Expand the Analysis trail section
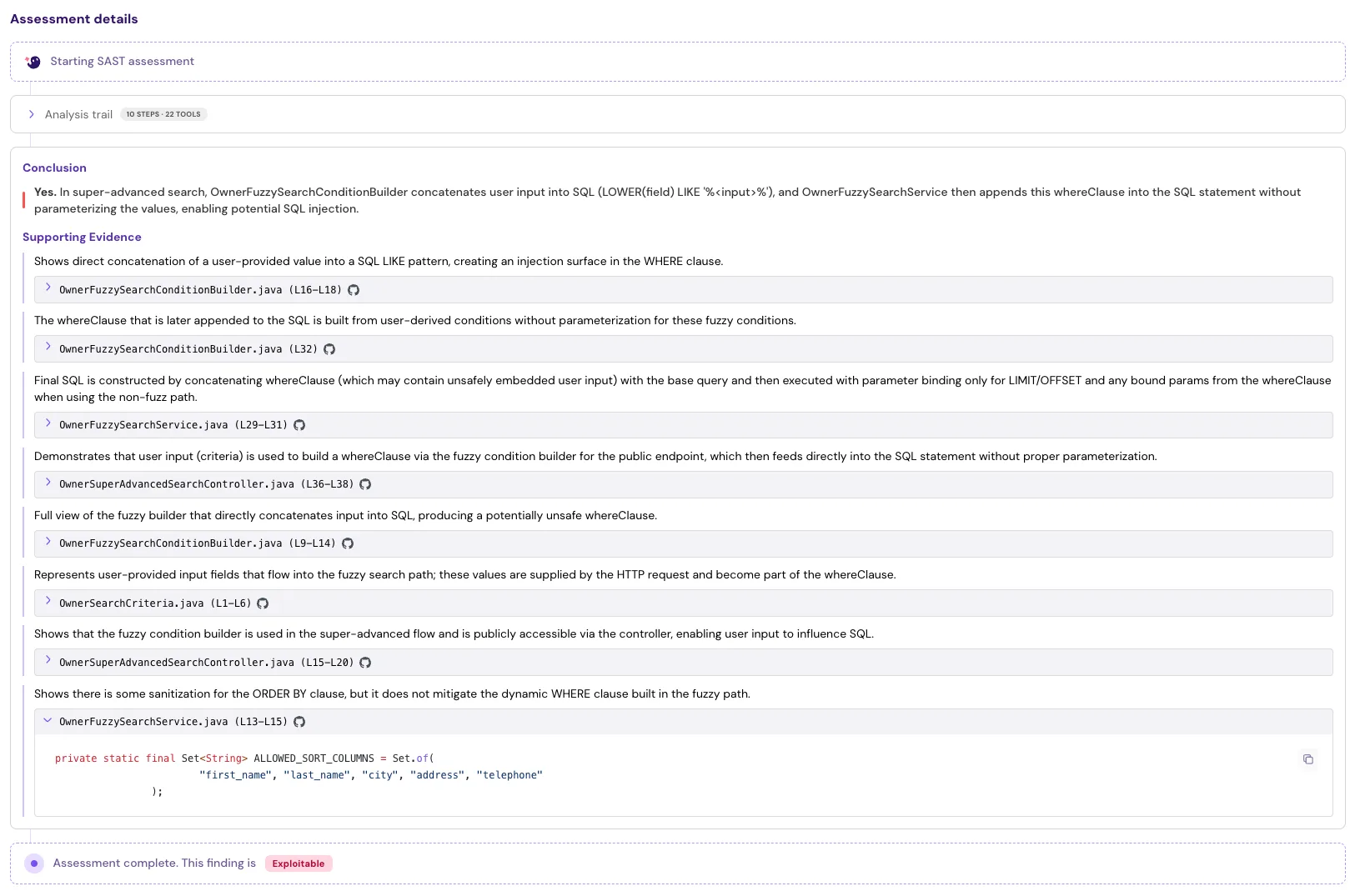Image resolution: width=1355 pixels, height=896 pixels. click(32, 114)
